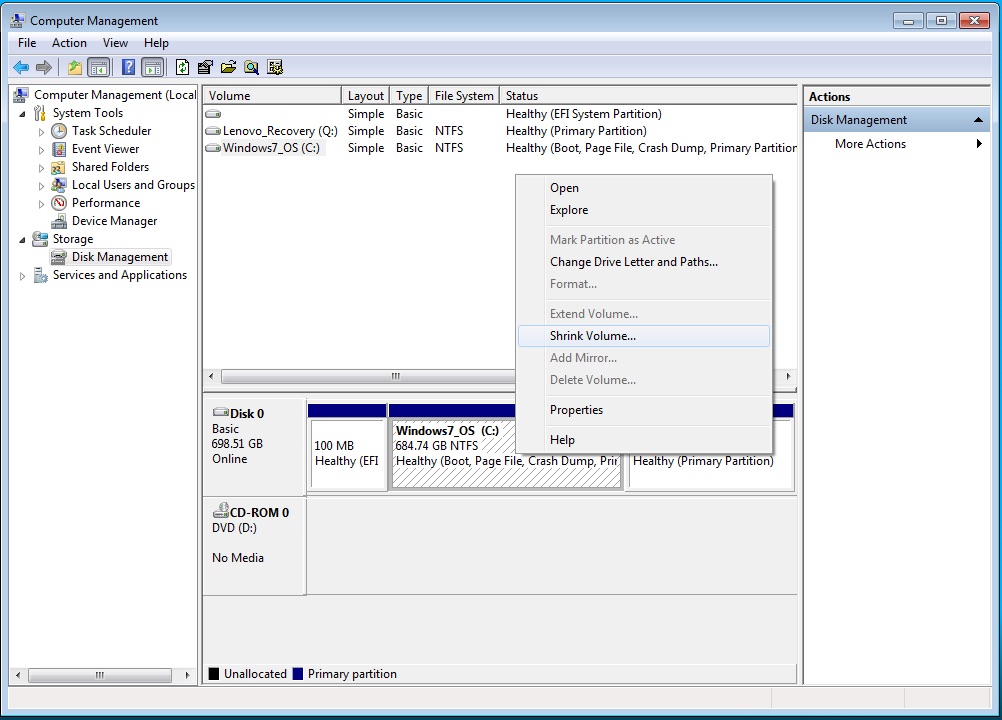1002x720 pixels.
Task: Sort by the Type column header
Action: (x=409, y=96)
